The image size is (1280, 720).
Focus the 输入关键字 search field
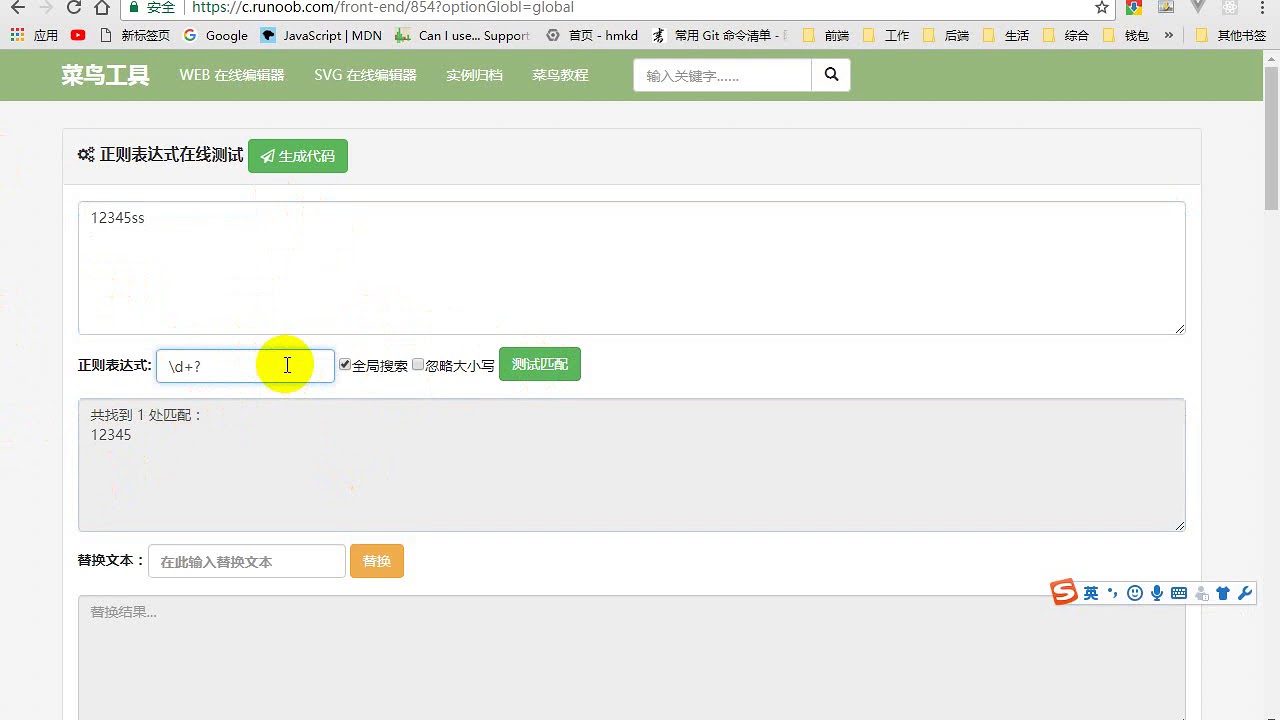(722, 75)
